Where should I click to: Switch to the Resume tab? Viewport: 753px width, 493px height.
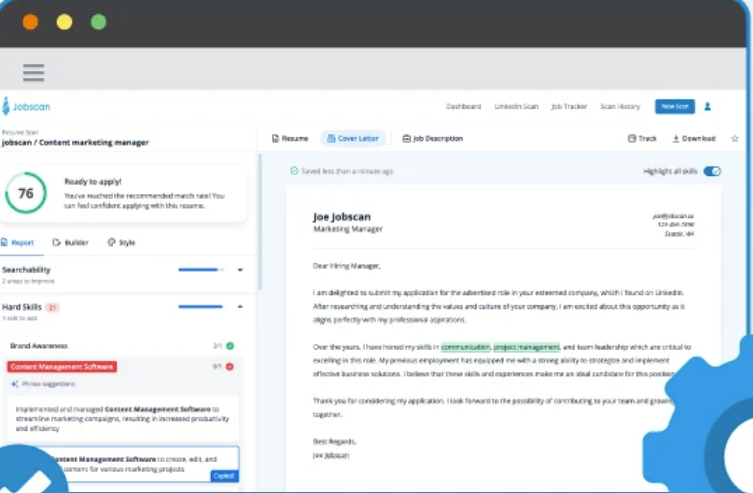coord(290,139)
